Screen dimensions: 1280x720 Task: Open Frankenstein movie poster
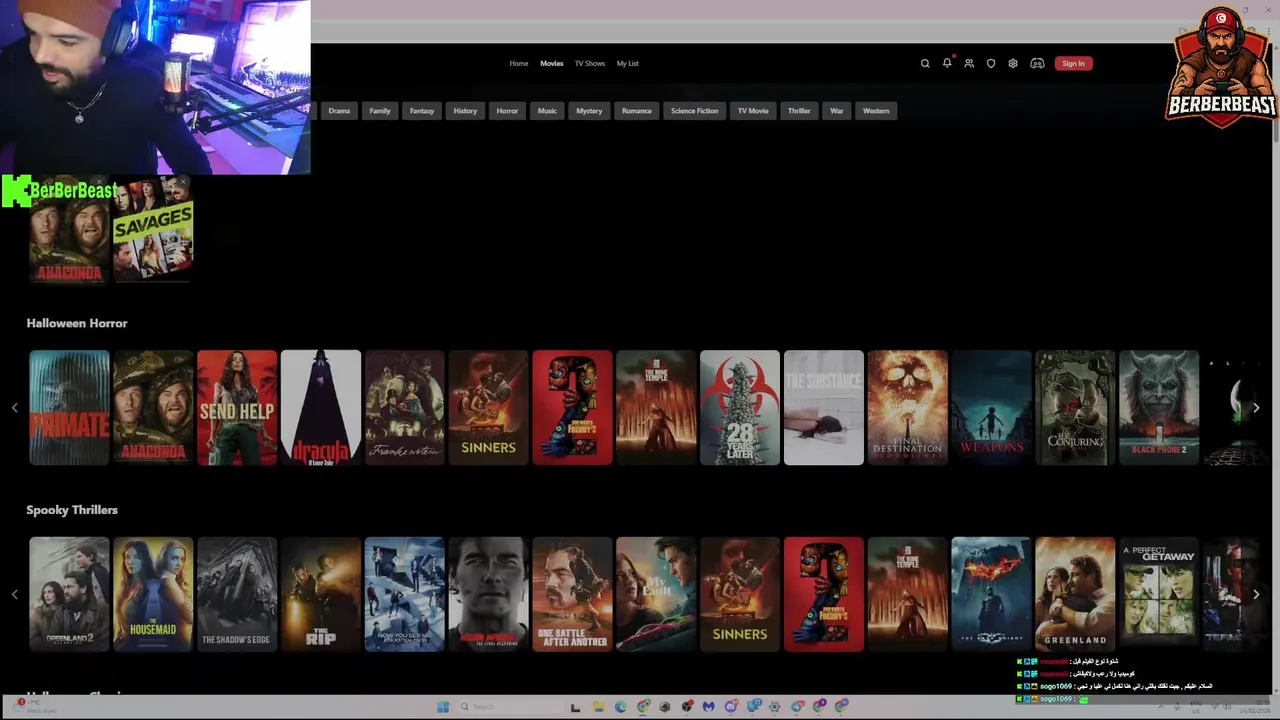(405, 407)
